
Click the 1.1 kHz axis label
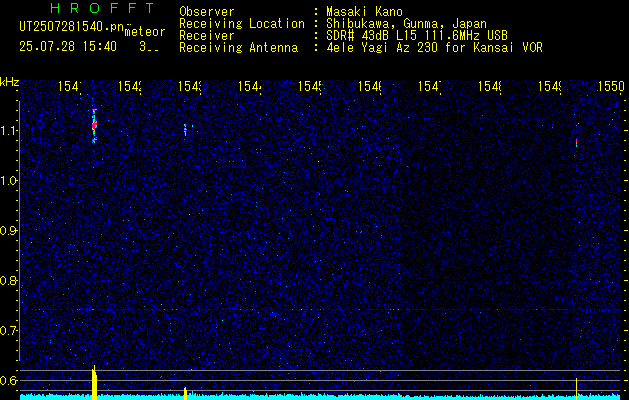coord(9,131)
